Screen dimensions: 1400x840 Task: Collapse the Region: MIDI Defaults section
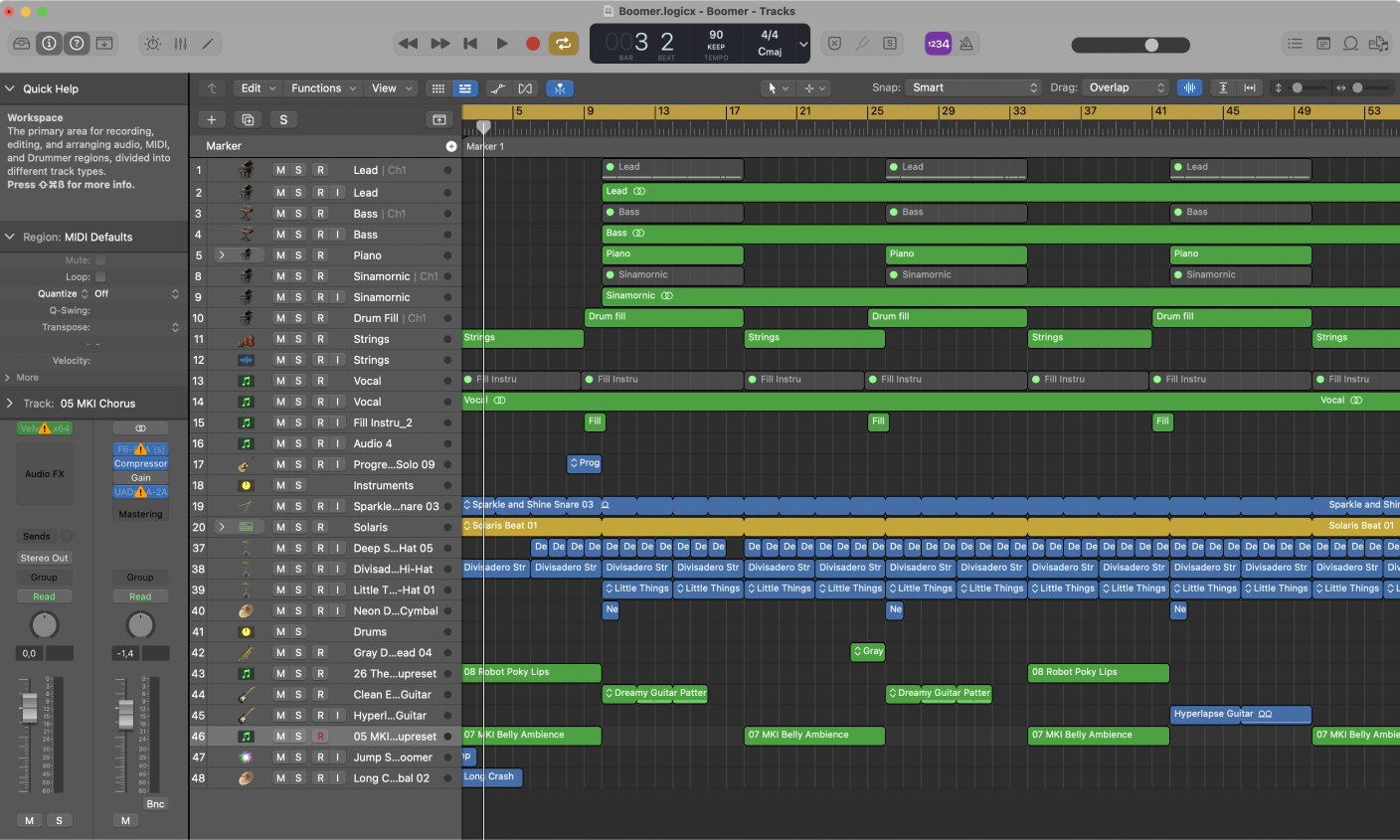coord(9,237)
